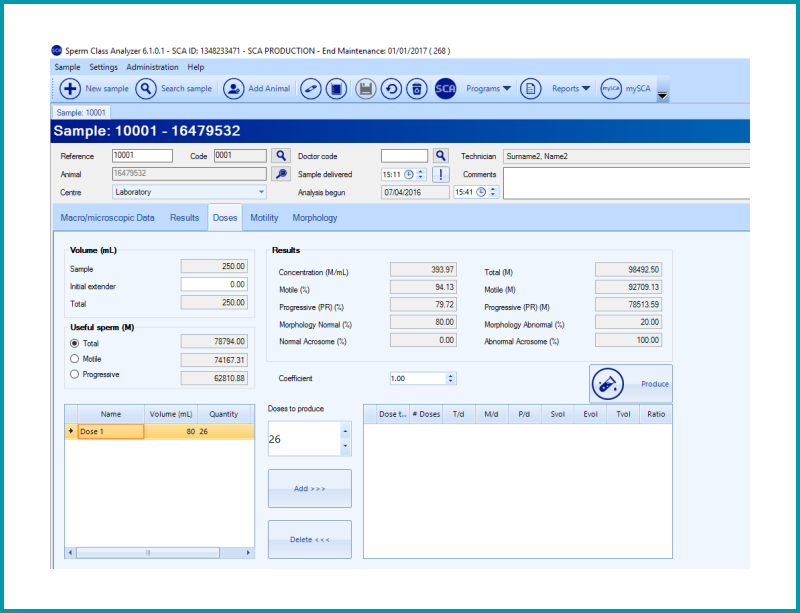Expand the toolbar overflow arrow
The width and height of the screenshot is (800, 613).
pos(662,95)
